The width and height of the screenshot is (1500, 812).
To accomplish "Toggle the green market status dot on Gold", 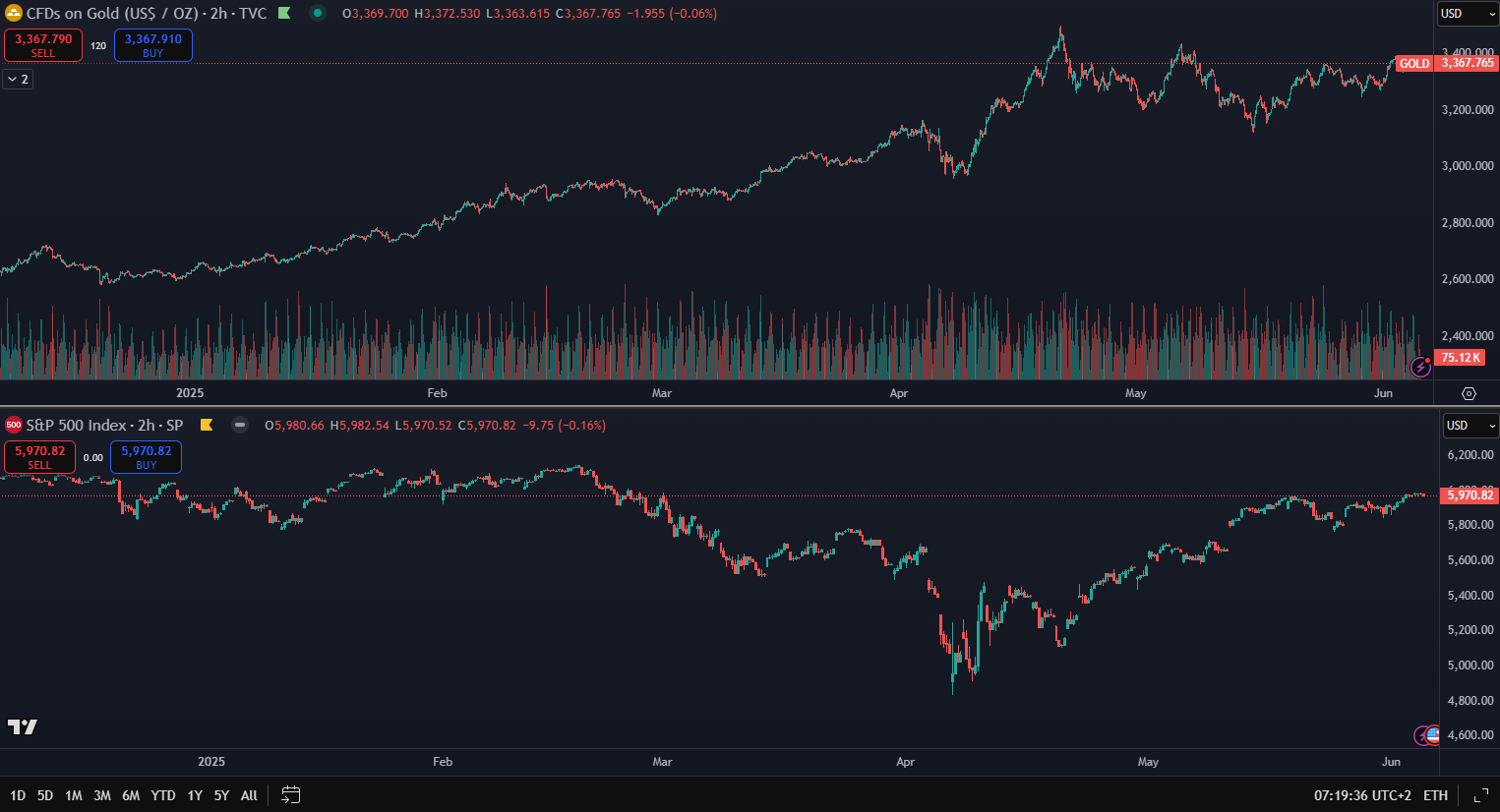I will (318, 14).
